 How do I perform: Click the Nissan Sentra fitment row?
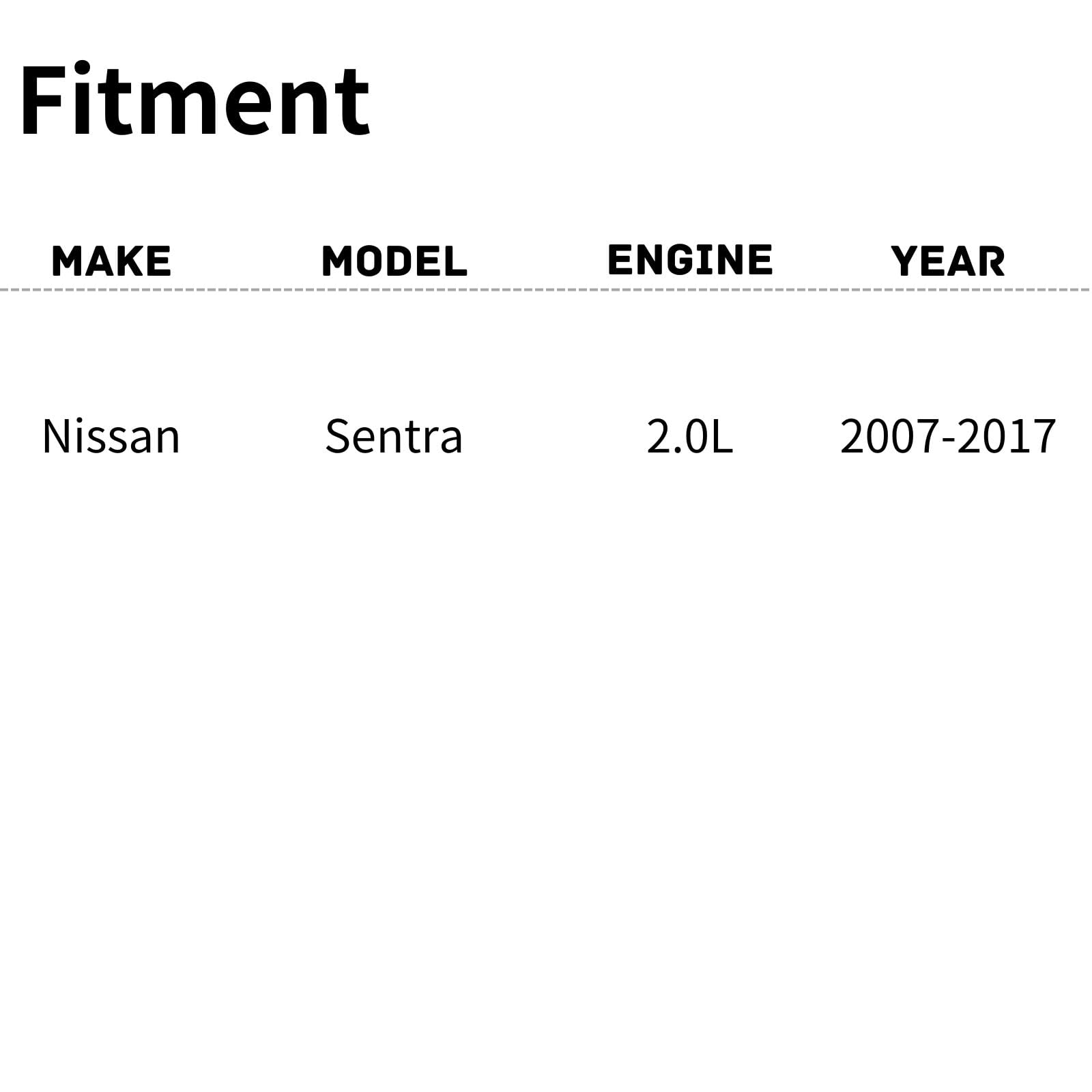pos(546,436)
